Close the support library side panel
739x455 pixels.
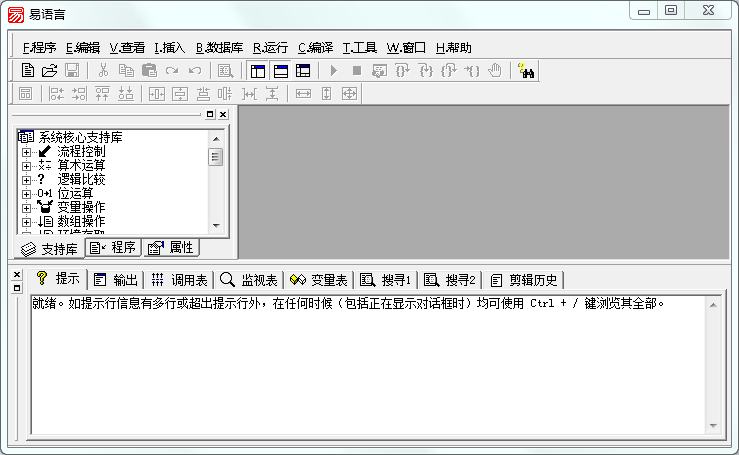[x=223, y=115]
